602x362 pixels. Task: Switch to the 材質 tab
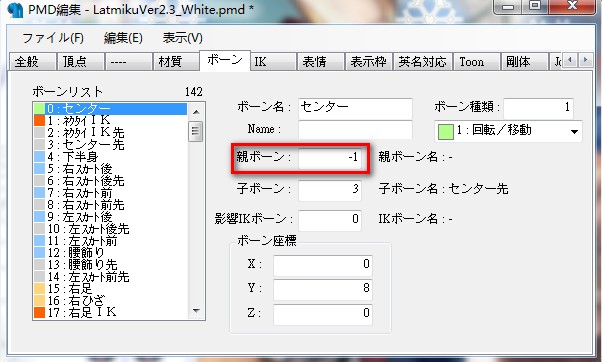point(176,61)
